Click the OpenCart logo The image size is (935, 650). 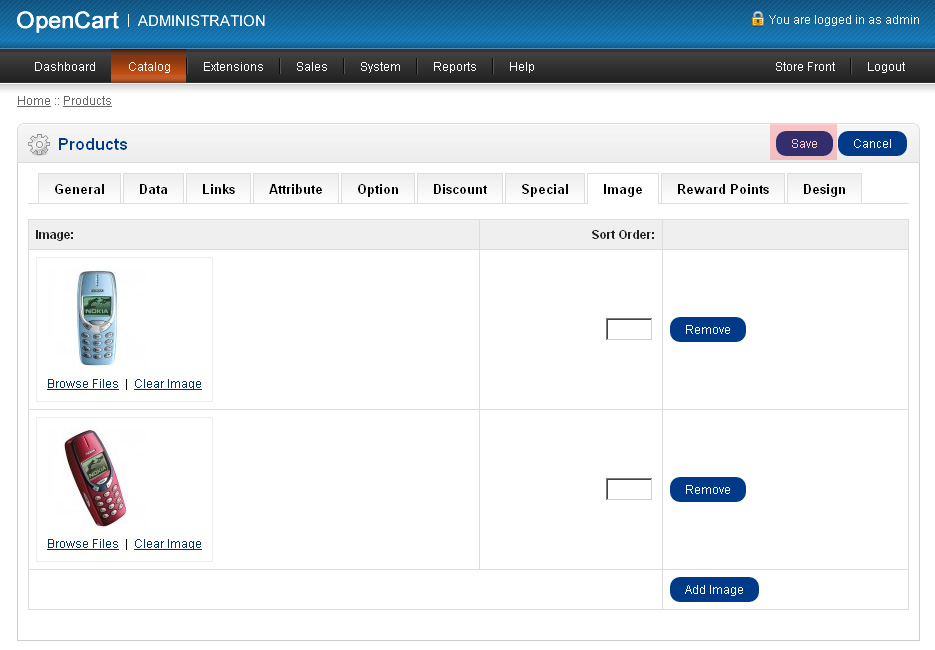coord(67,20)
